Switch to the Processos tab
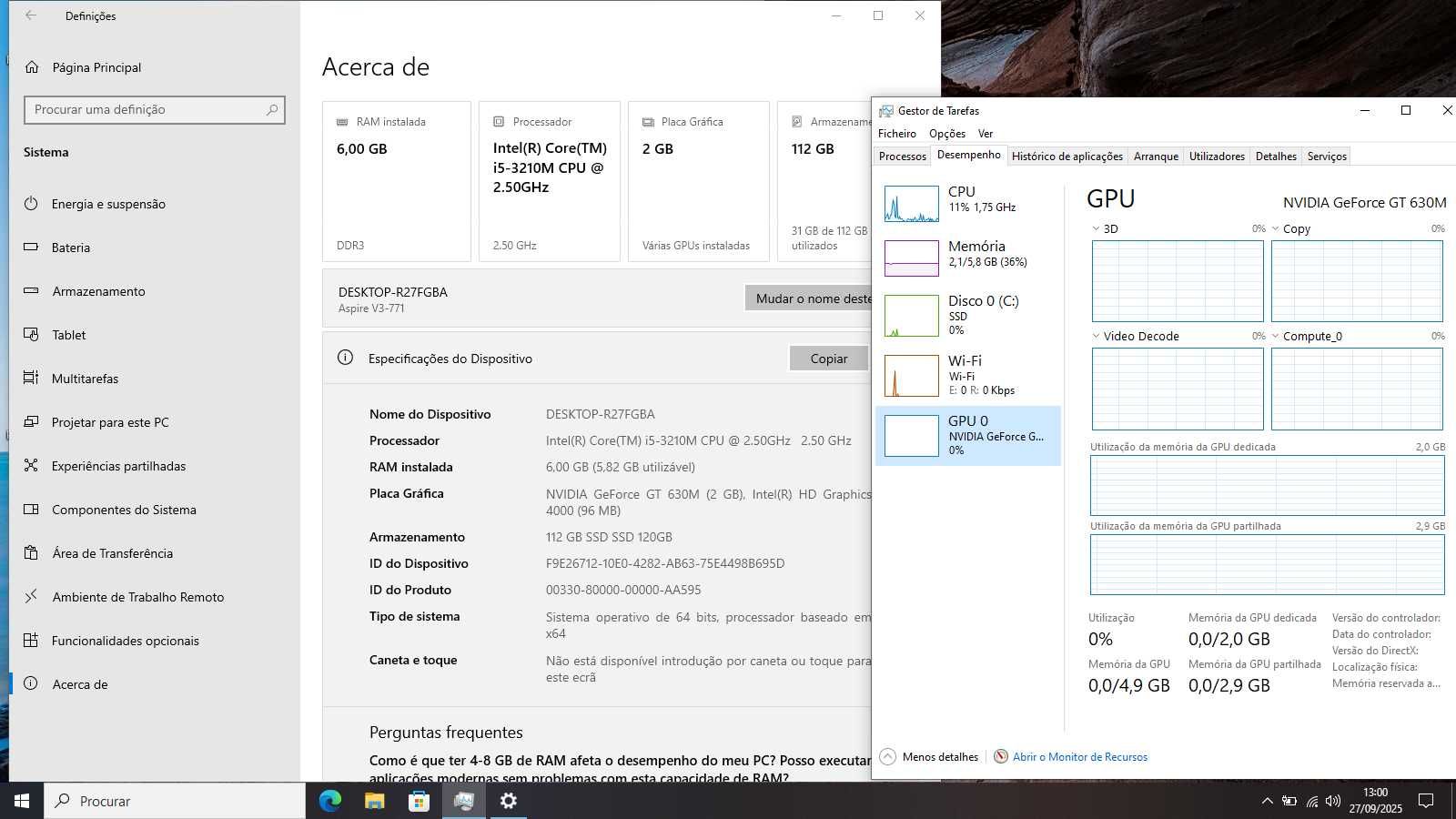 point(902,157)
